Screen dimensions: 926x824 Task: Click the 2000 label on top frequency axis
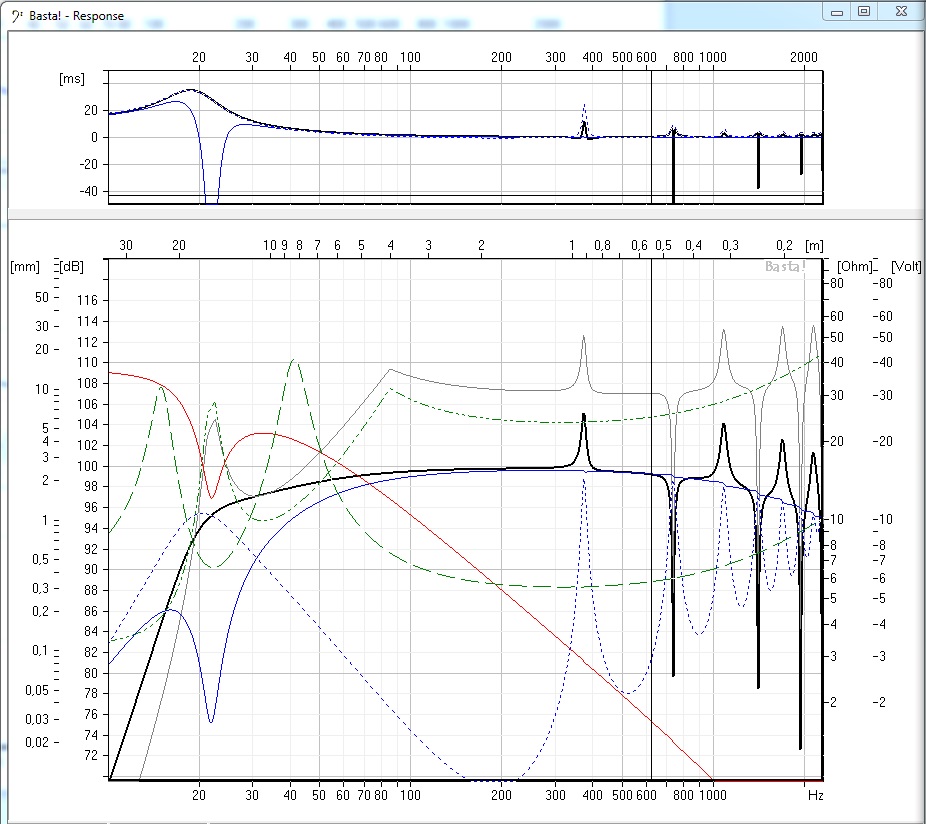coord(804,57)
